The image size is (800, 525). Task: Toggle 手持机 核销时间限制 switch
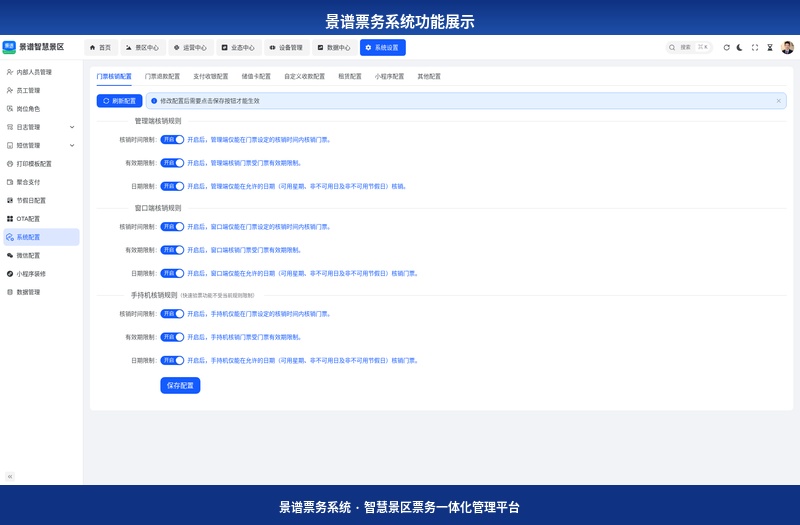click(172, 314)
